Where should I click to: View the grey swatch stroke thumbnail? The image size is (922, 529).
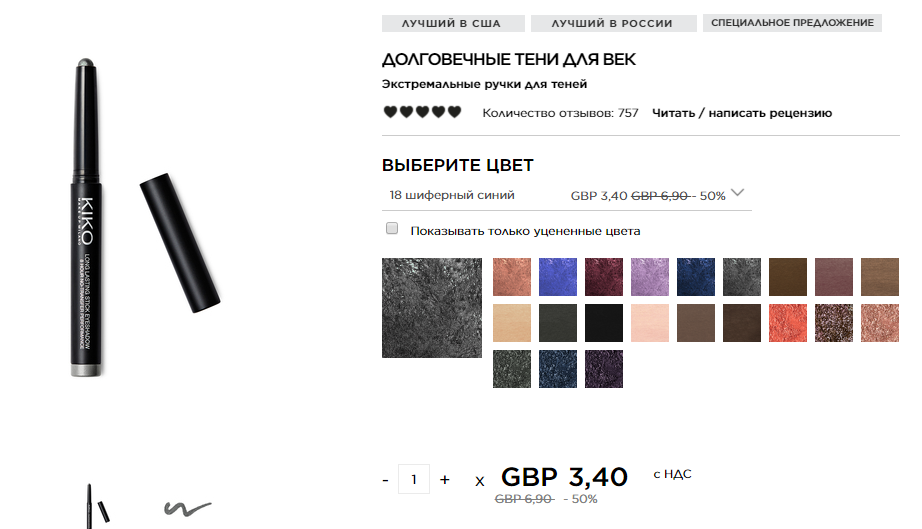188,508
